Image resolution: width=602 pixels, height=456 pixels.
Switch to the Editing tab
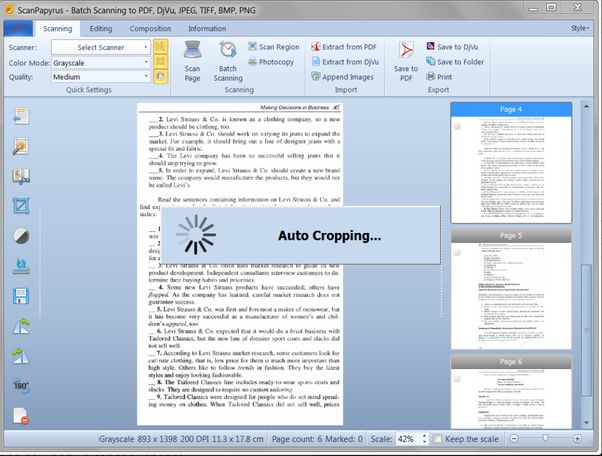click(x=101, y=29)
